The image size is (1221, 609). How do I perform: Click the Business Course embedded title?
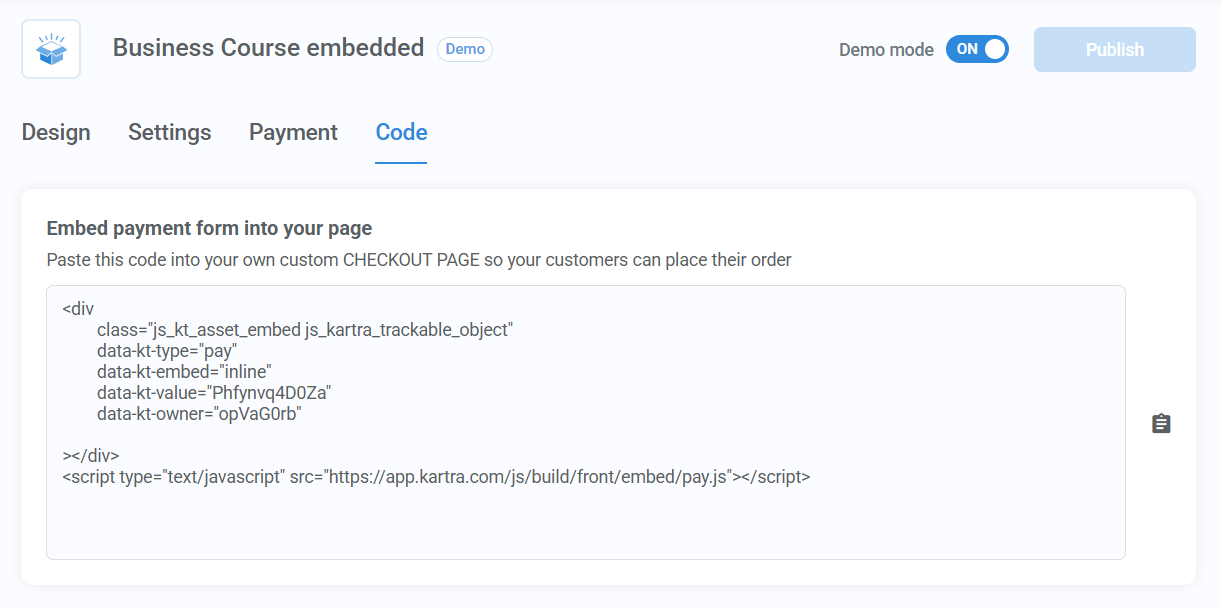click(x=268, y=48)
